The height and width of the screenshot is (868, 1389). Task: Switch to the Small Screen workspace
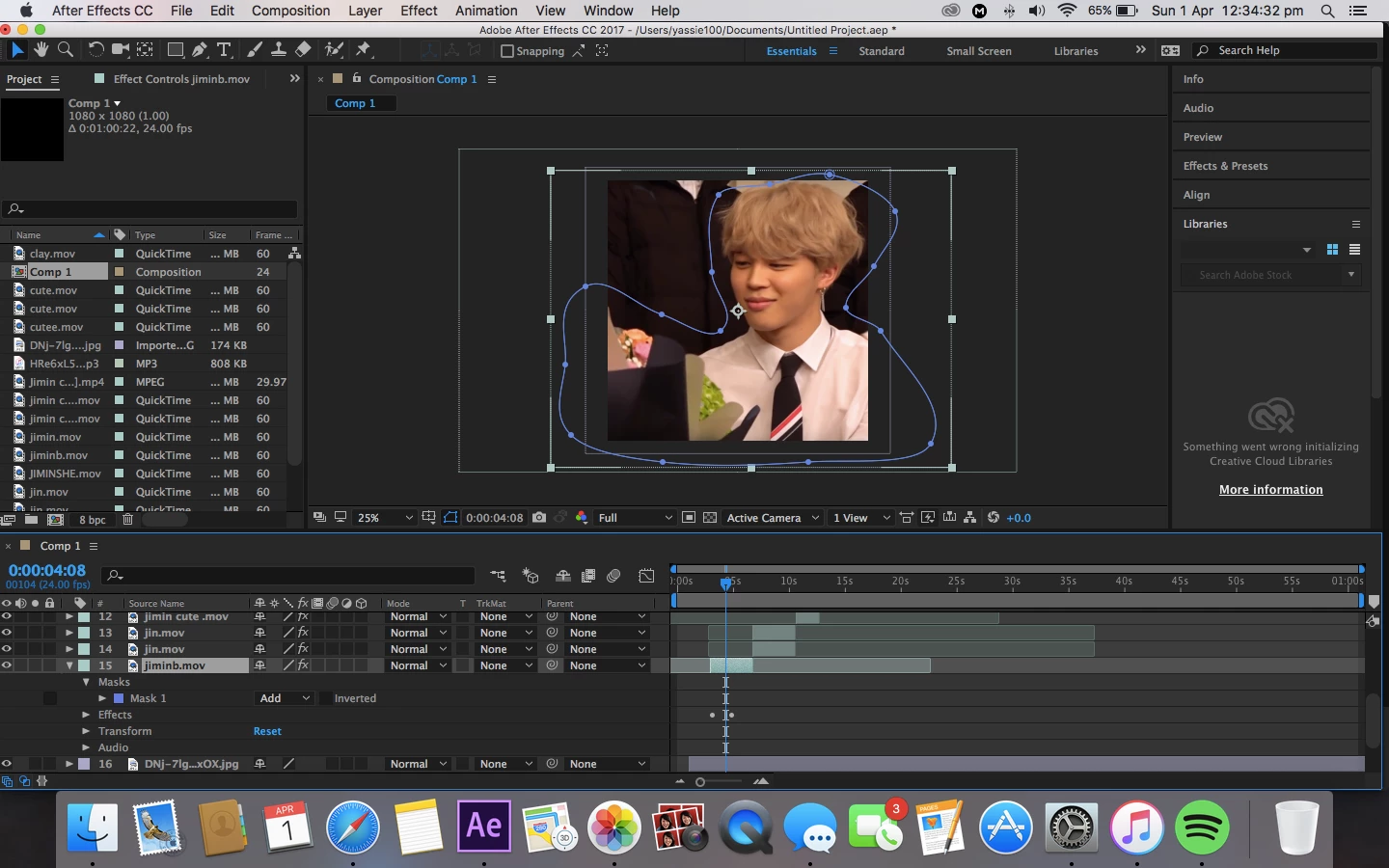point(979,51)
